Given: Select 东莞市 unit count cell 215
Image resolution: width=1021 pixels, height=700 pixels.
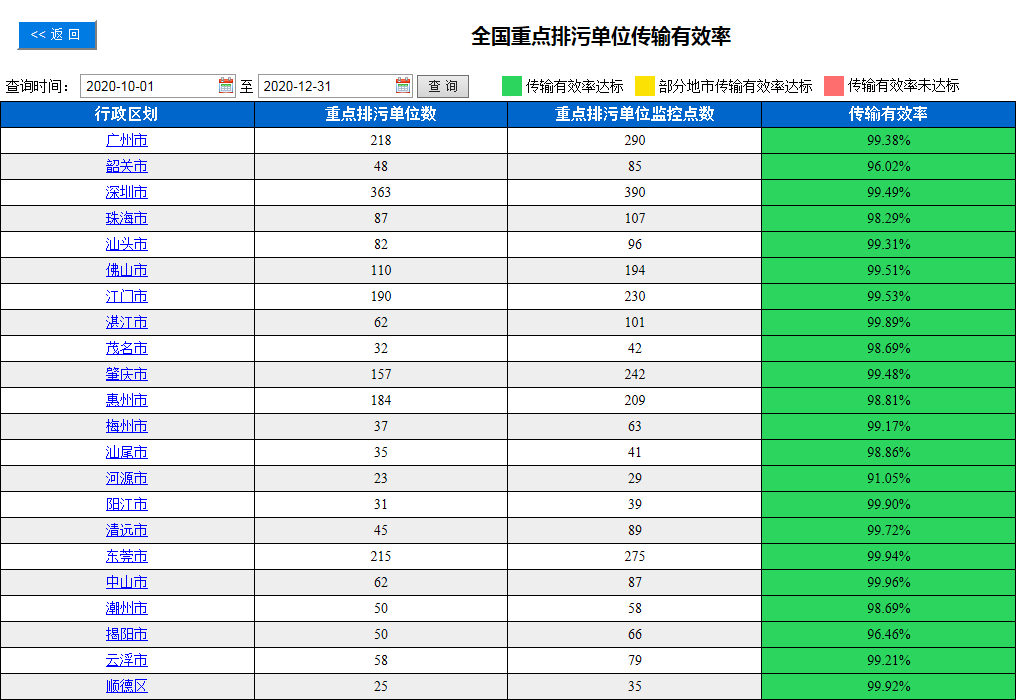Looking at the screenshot, I should [381, 557].
